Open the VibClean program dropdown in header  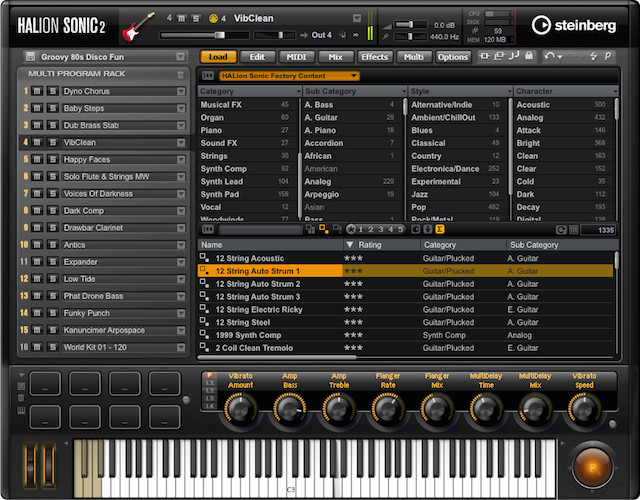click(x=357, y=18)
